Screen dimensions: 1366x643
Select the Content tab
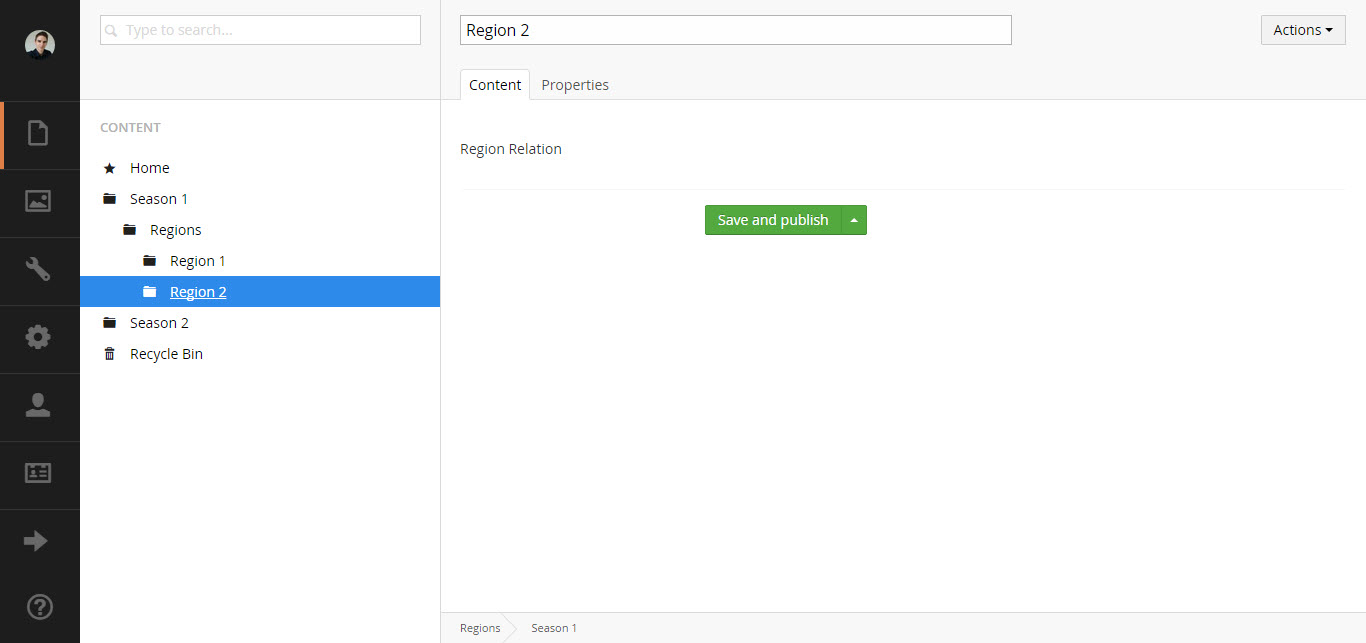point(495,85)
